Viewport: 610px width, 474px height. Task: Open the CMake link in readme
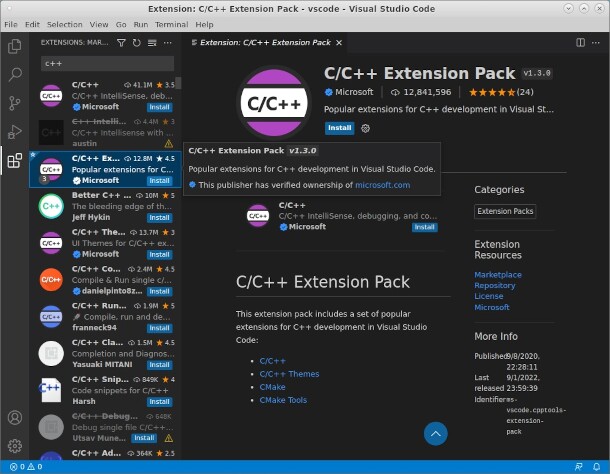(272, 387)
